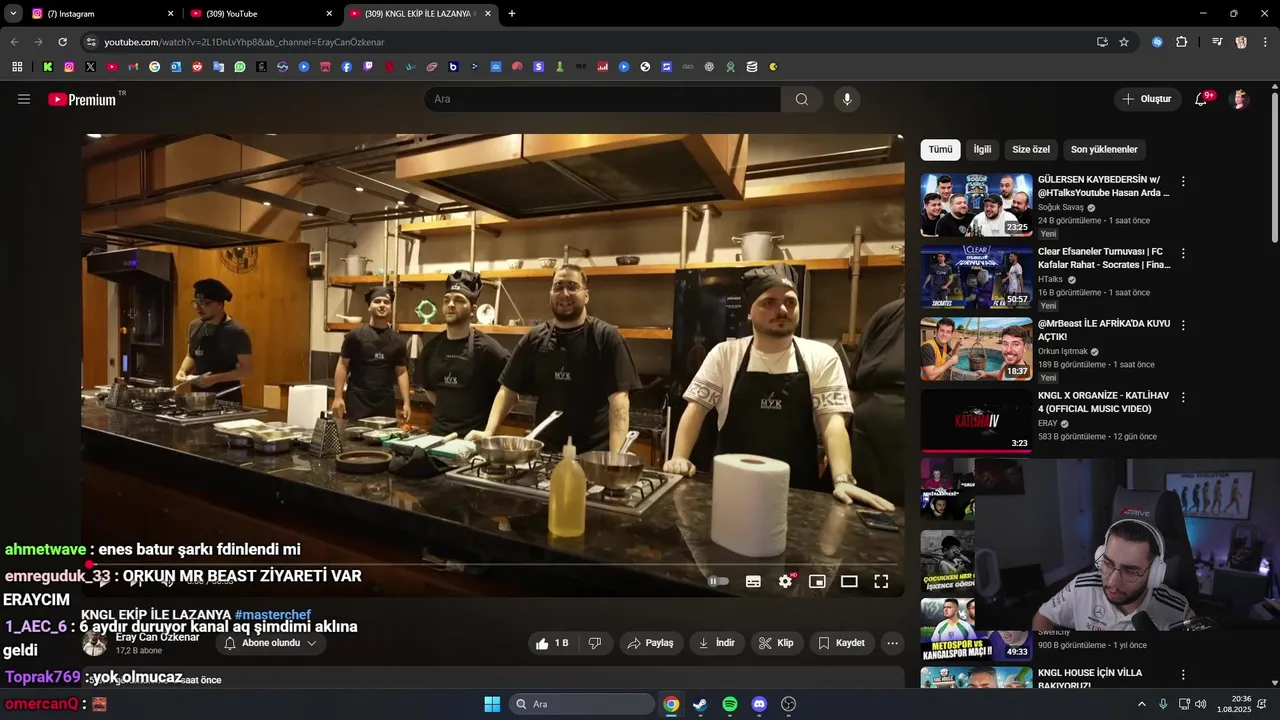Open the YouTube hamburger guide menu

tap(24, 99)
